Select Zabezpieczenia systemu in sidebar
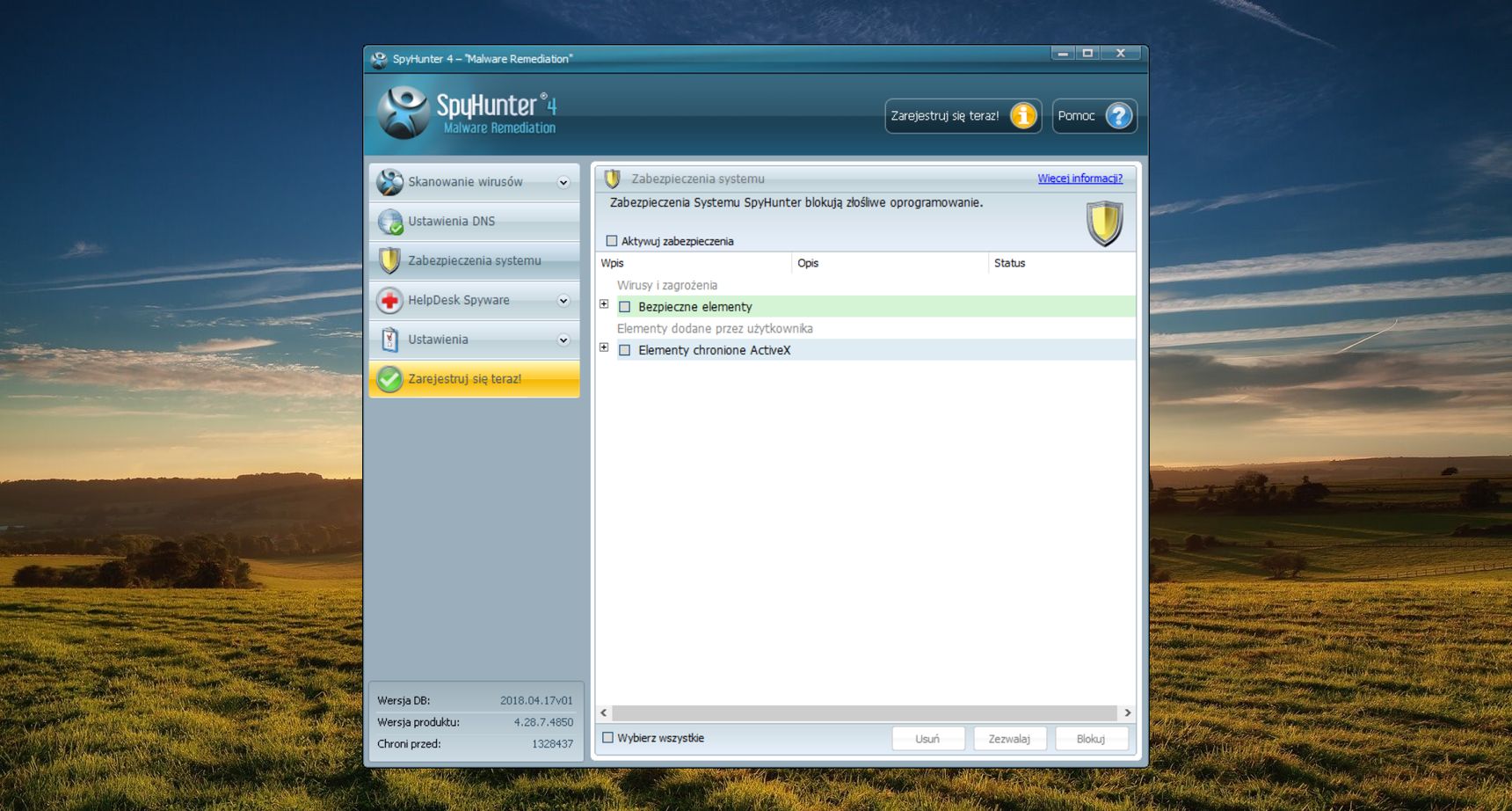This screenshot has height=811, width=1512. [x=475, y=261]
